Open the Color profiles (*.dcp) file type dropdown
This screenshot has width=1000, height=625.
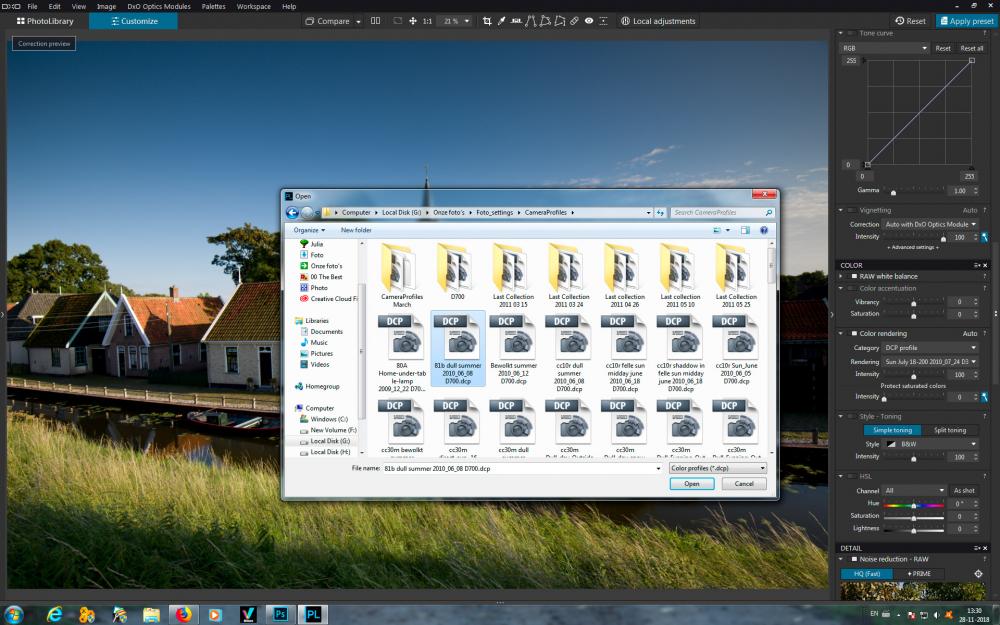coord(717,468)
